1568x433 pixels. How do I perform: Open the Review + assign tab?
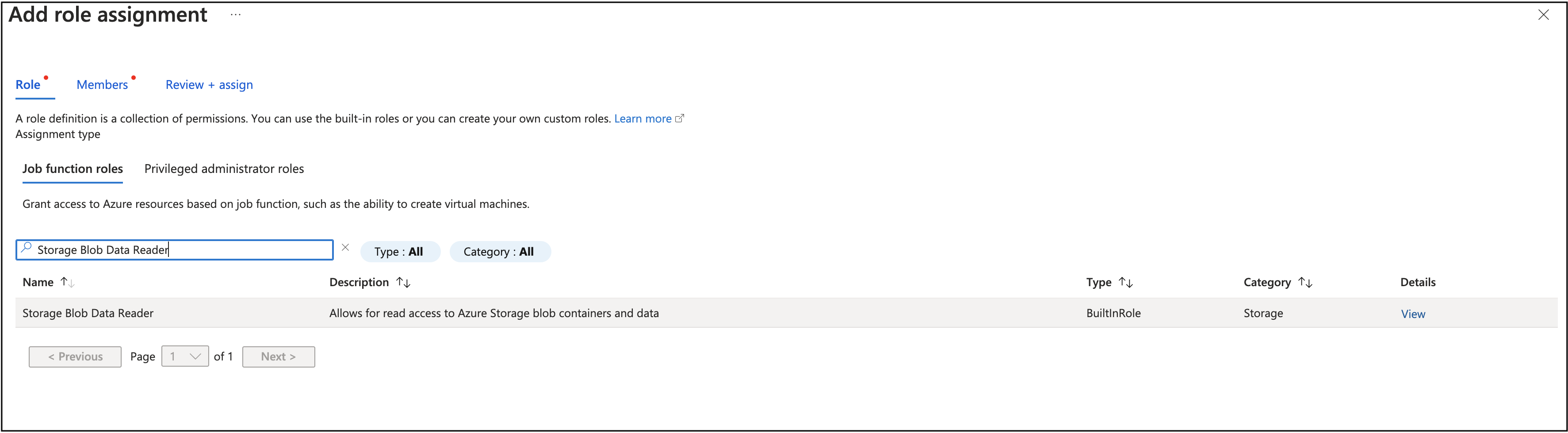coord(209,84)
